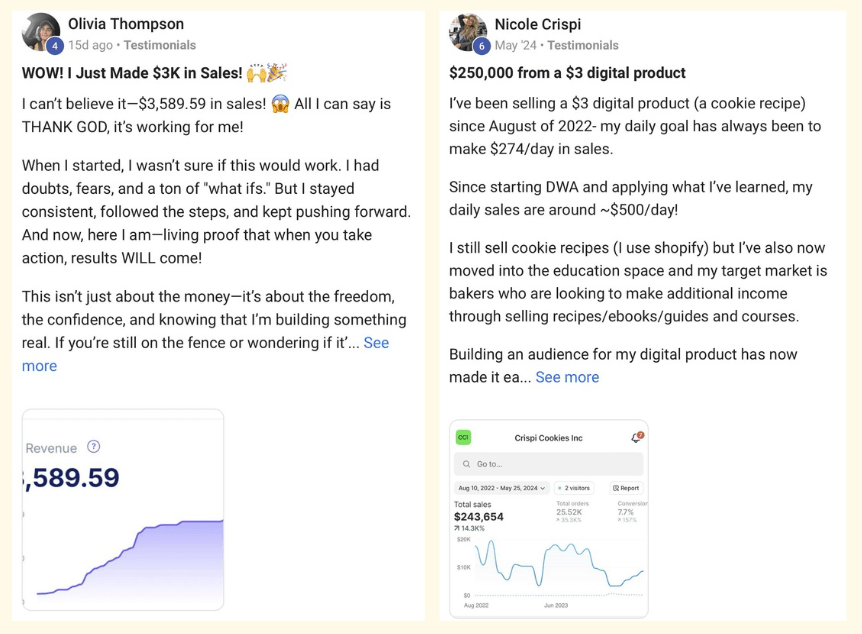Open Testimonials category on Nicole's post
The height and width of the screenshot is (634, 862).
click(583, 45)
